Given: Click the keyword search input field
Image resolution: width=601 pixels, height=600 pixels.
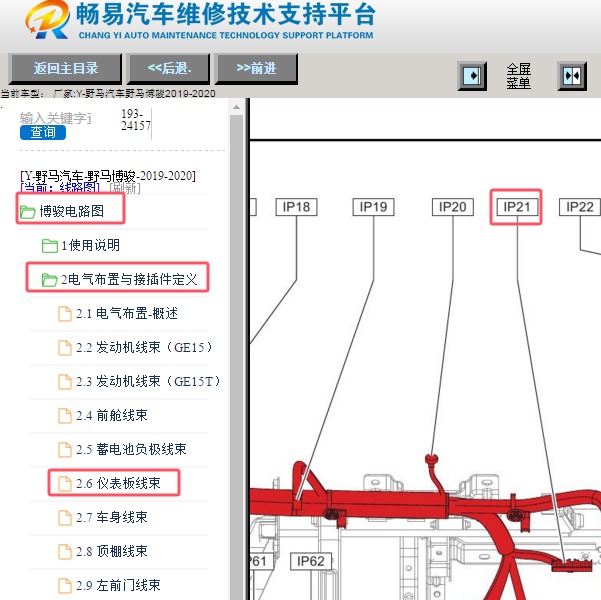Looking at the screenshot, I should tap(56, 118).
